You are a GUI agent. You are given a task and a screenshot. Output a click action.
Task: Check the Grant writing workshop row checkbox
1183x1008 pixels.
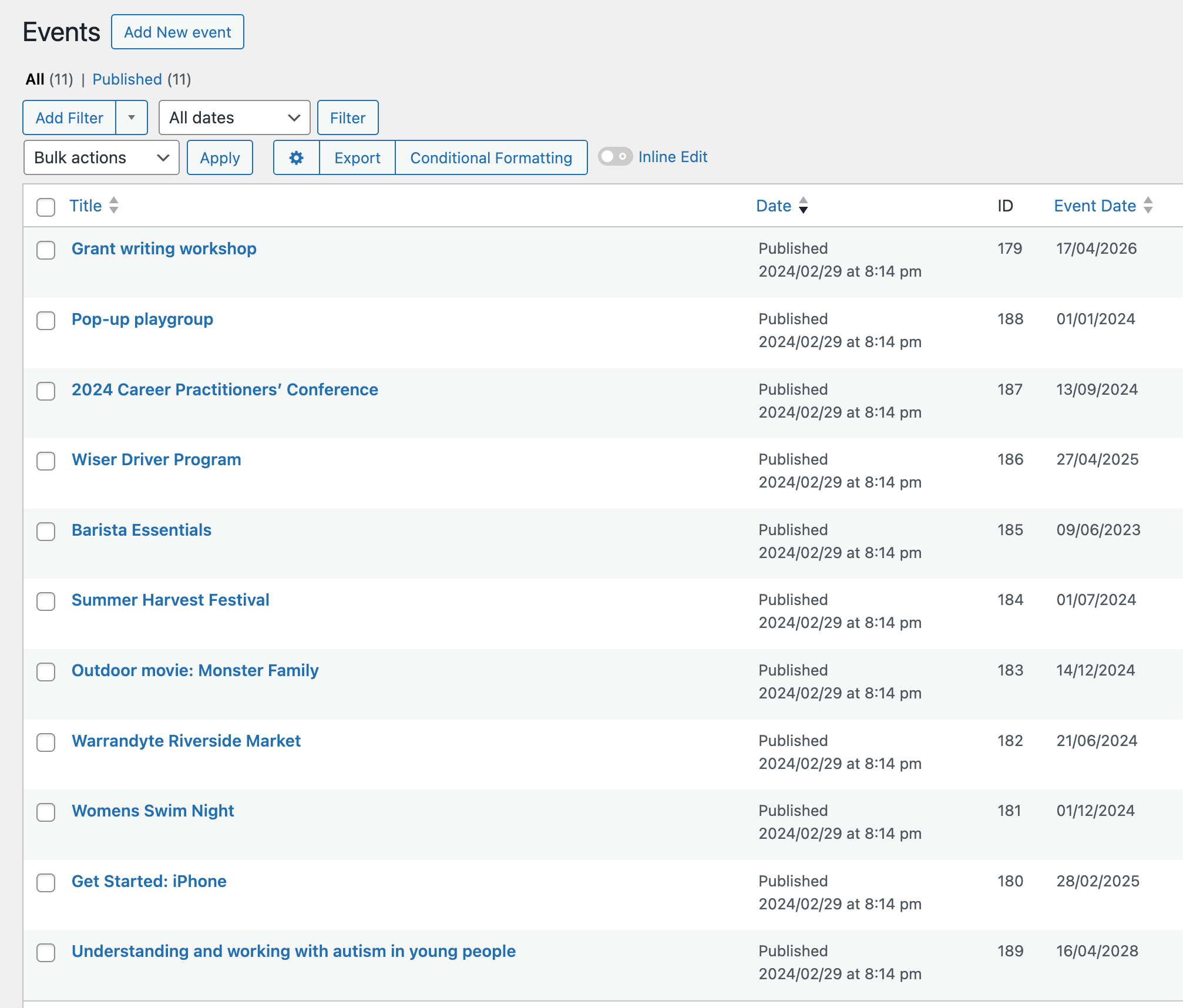click(46, 250)
